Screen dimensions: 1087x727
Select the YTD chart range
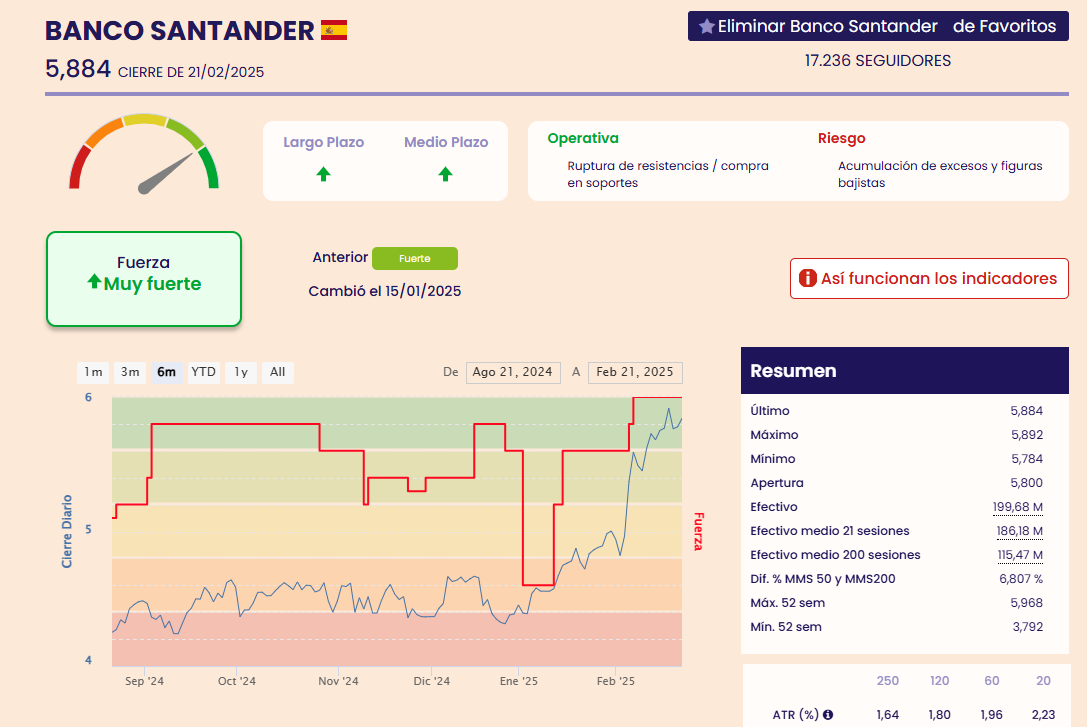204,372
